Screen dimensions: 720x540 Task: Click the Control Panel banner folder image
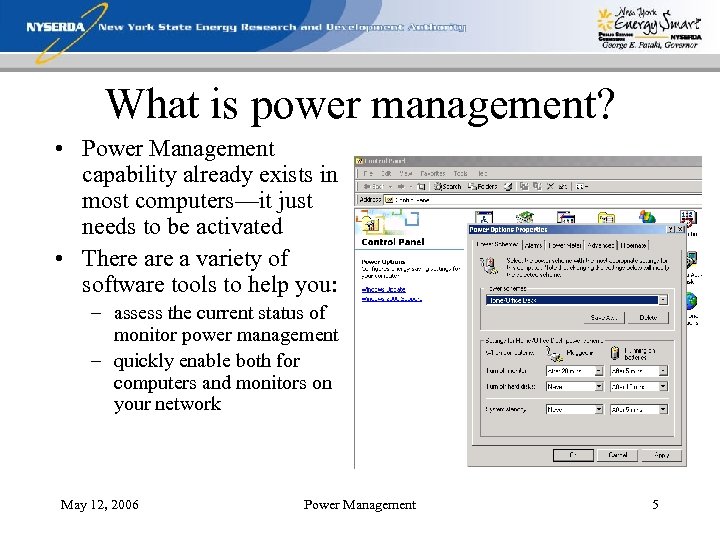click(370, 224)
